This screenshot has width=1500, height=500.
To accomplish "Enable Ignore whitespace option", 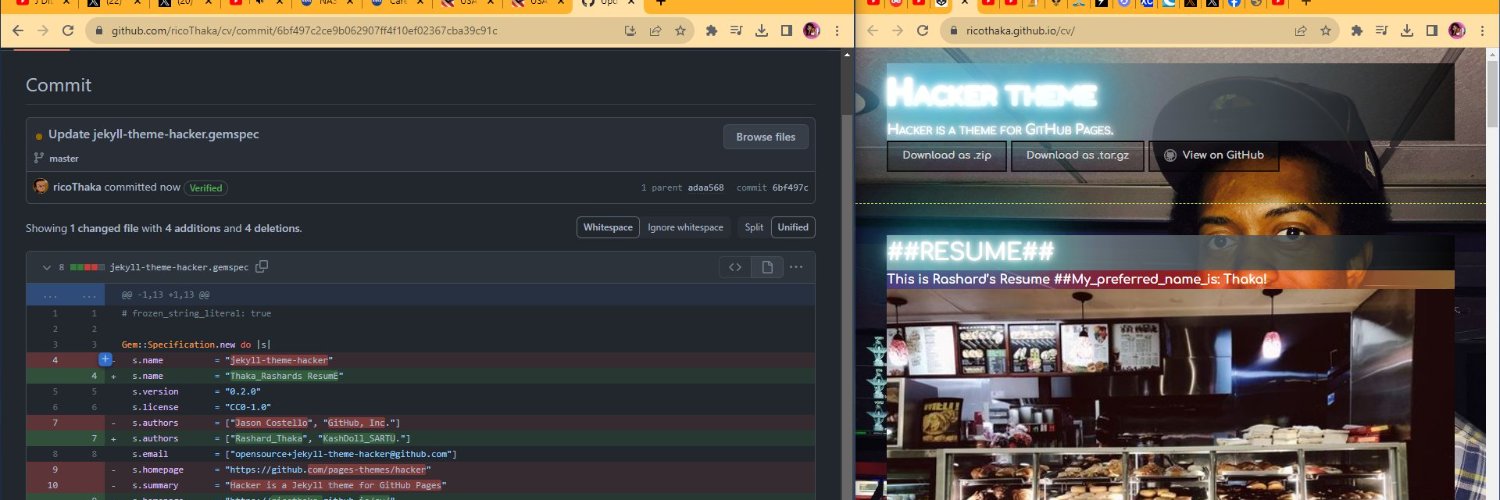I will [x=685, y=227].
